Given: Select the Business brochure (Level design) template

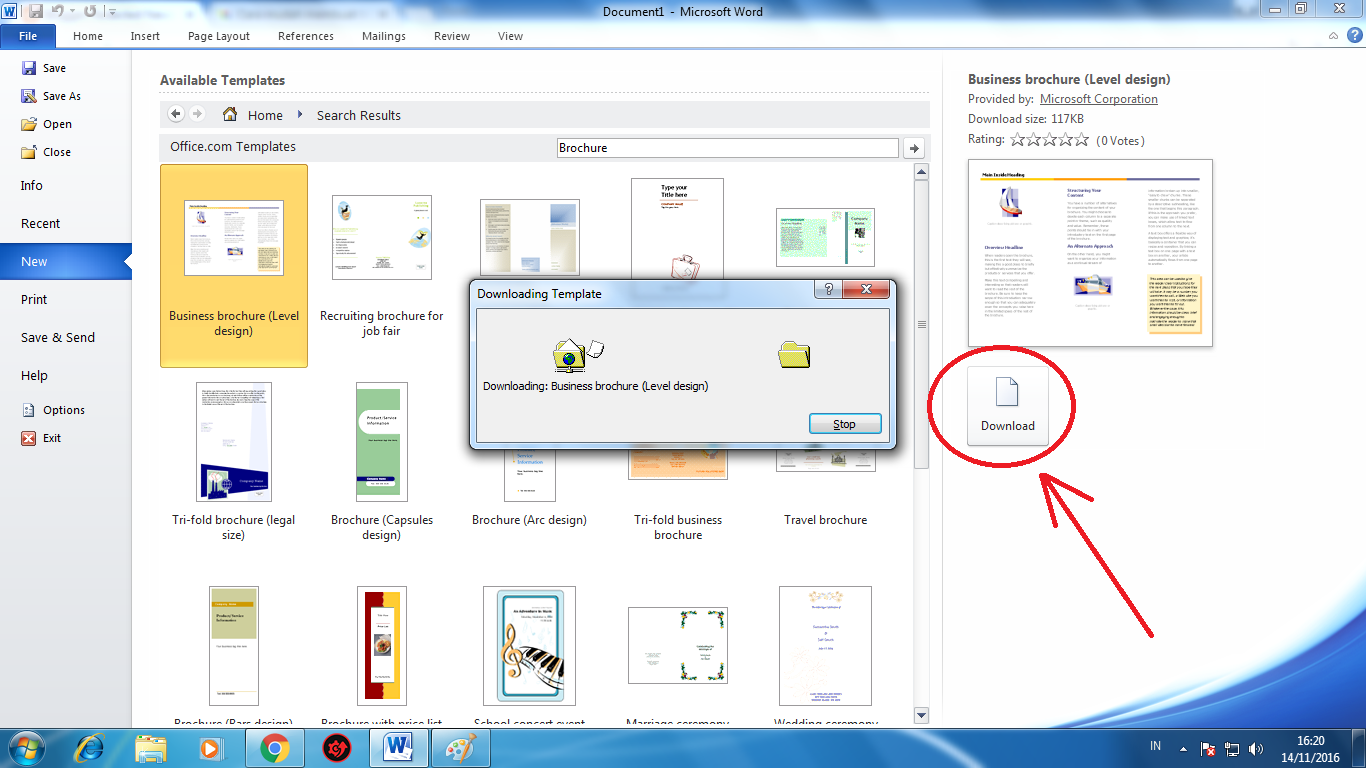Looking at the screenshot, I should click(x=234, y=266).
